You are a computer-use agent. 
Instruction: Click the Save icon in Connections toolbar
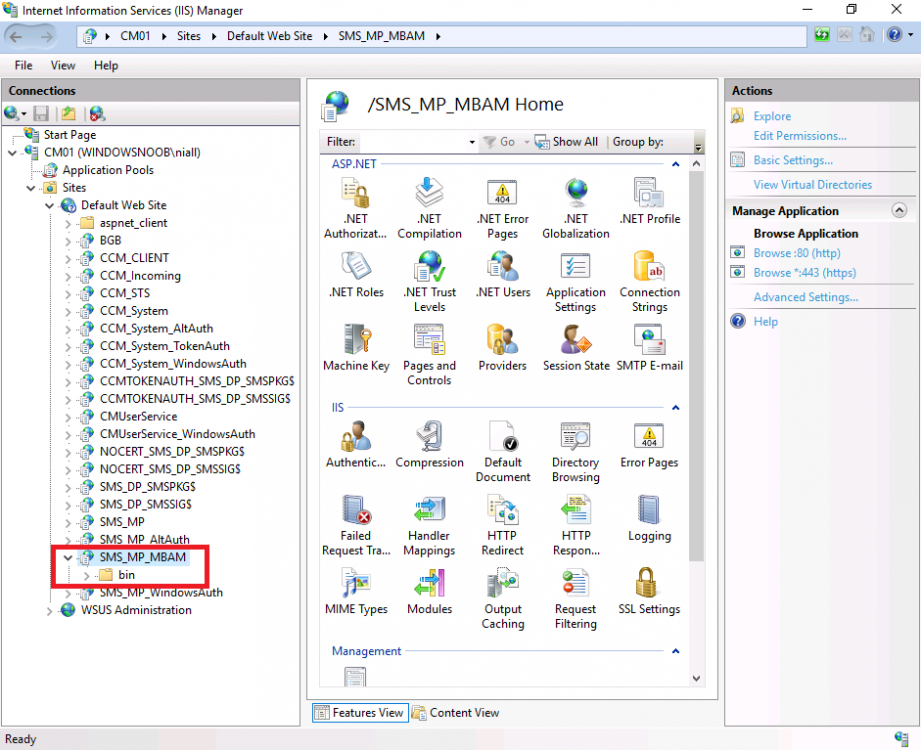coord(41,113)
